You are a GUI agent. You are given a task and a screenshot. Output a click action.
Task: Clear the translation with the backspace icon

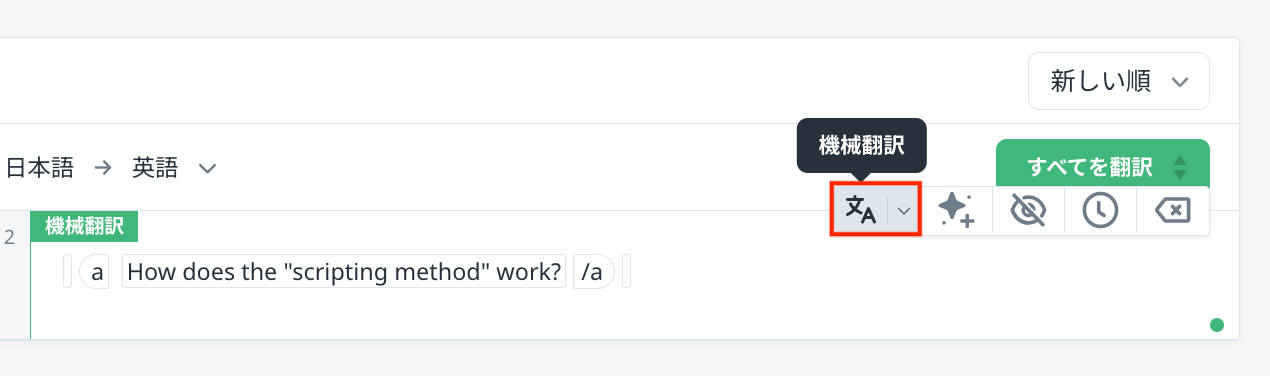coord(1173,210)
